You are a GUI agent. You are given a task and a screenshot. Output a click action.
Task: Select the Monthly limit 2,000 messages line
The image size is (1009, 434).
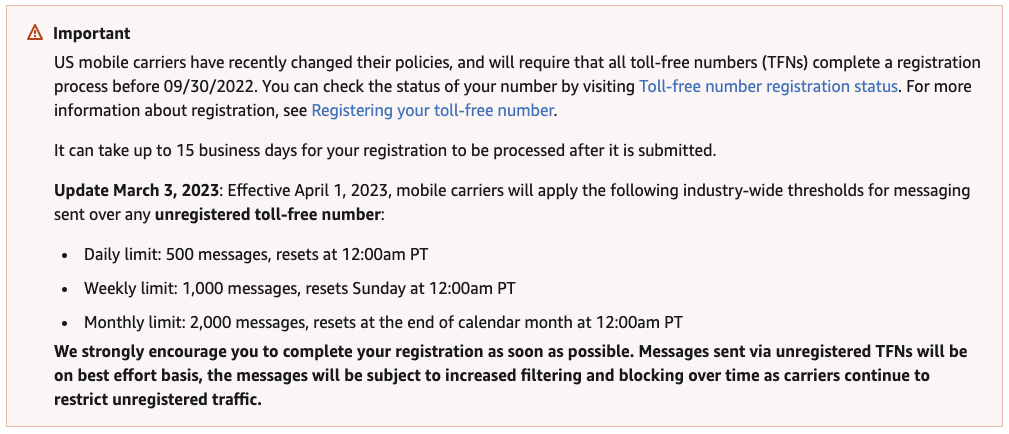(x=384, y=321)
